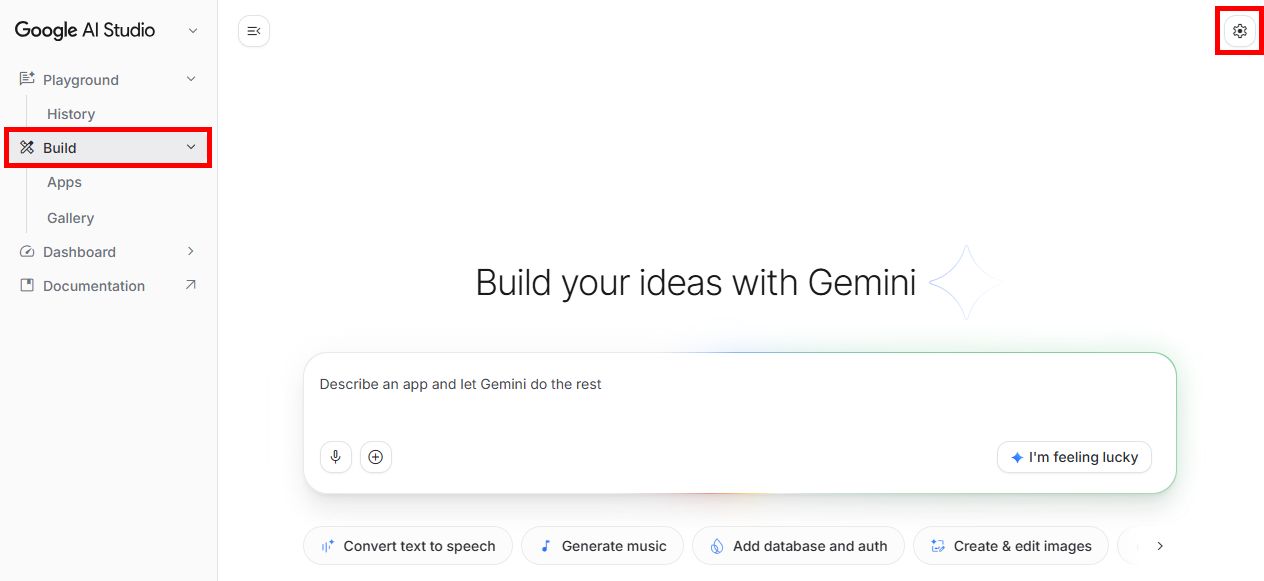Collapse the Build section chevron
The height and width of the screenshot is (581, 1264).
pos(191,148)
